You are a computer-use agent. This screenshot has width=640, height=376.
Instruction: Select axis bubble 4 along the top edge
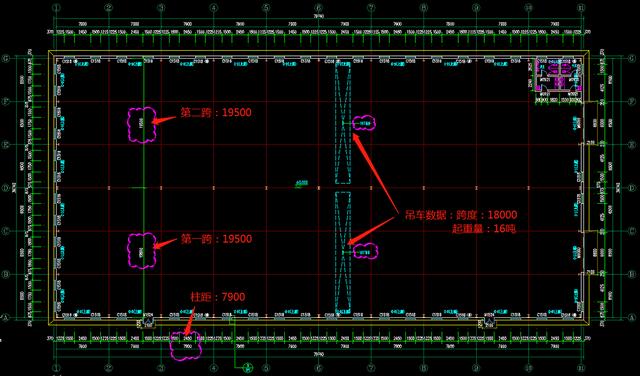click(x=213, y=7)
